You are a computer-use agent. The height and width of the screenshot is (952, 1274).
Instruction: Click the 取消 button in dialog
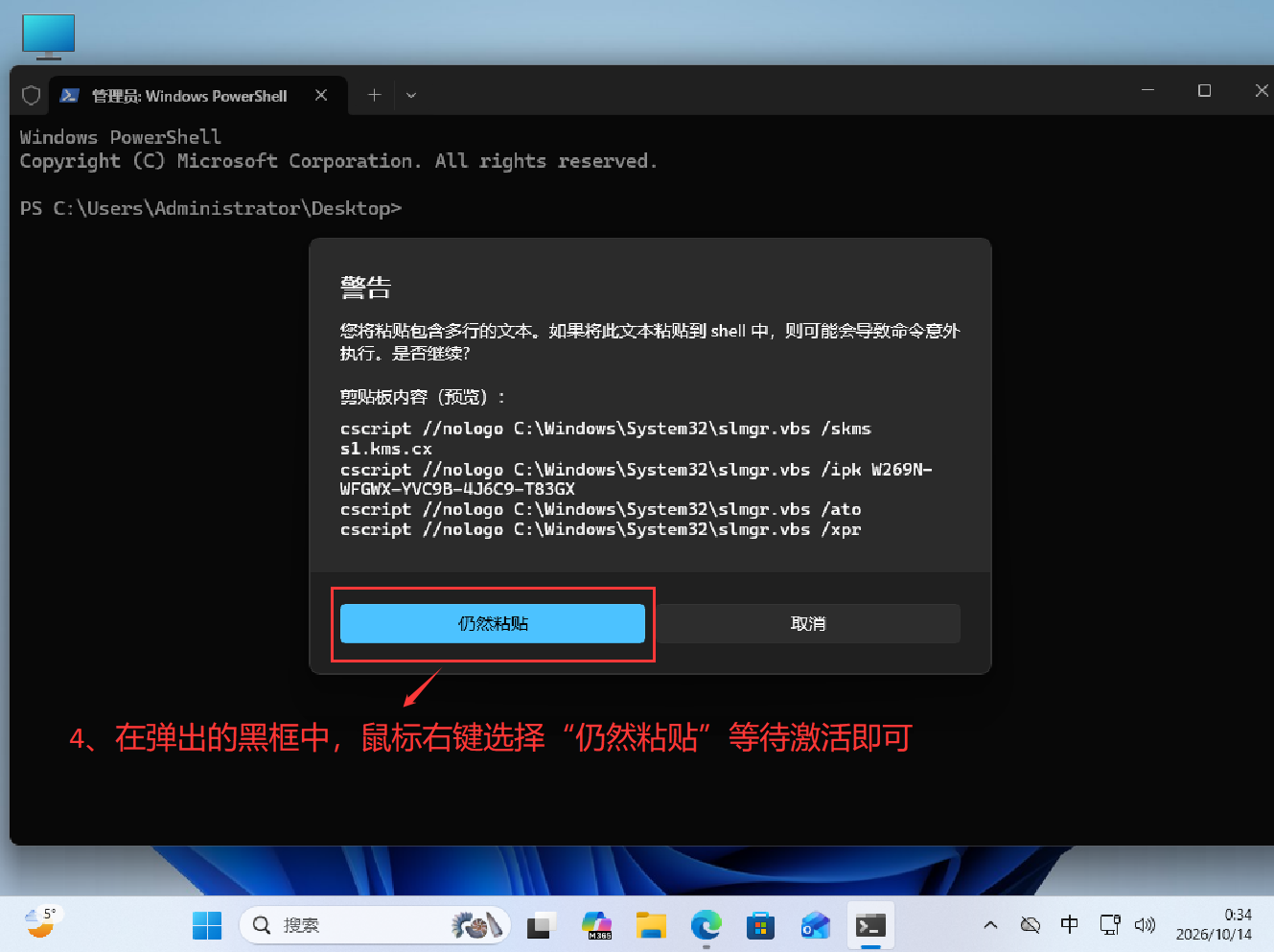(x=808, y=623)
